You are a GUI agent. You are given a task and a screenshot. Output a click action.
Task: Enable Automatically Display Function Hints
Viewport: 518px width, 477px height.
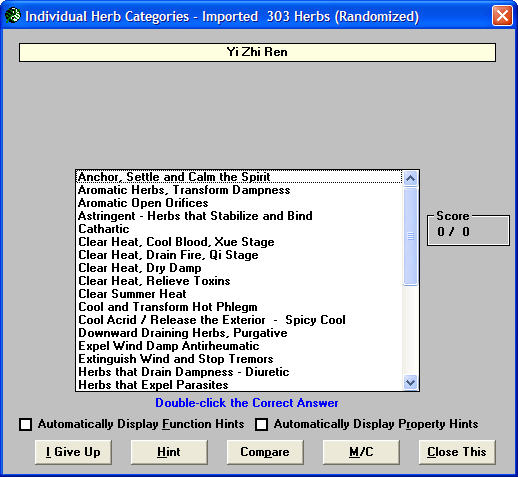(x=26, y=425)
